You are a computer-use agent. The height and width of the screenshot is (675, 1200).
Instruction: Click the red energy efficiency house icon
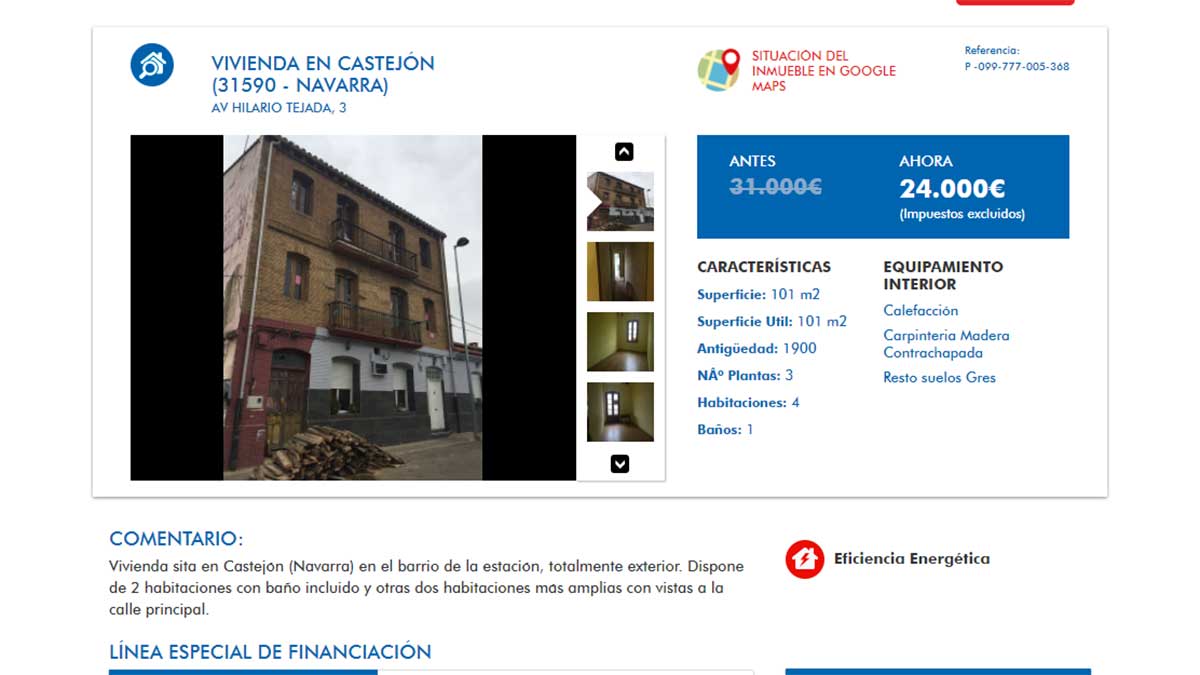click(804, 559)
